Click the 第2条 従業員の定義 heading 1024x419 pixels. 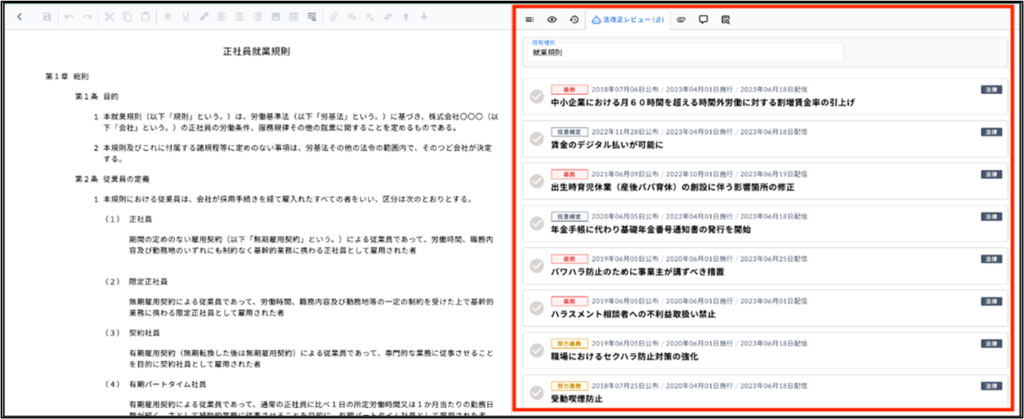[111, 178]
